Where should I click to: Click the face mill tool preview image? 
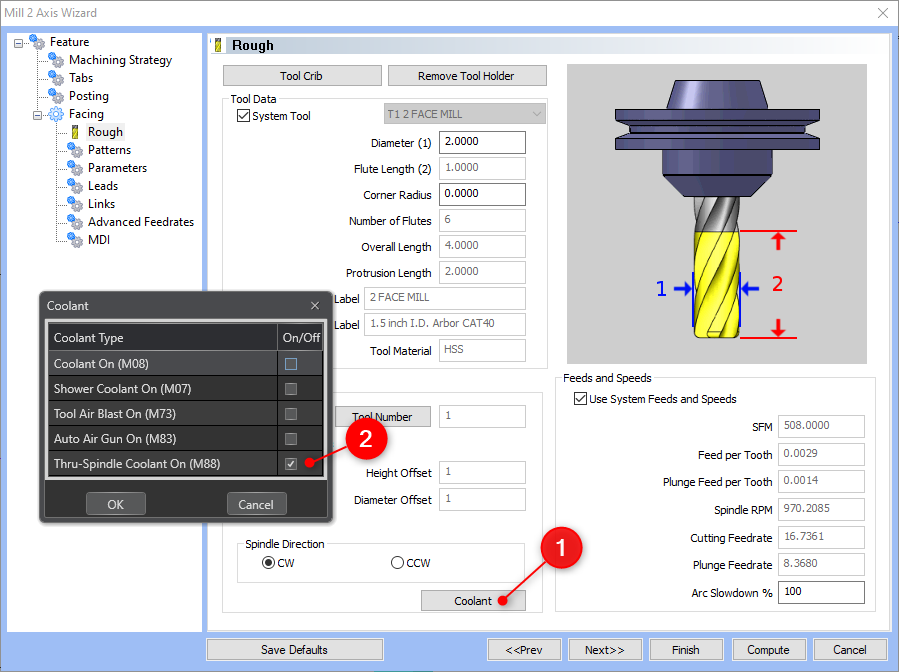click(717, 214)
